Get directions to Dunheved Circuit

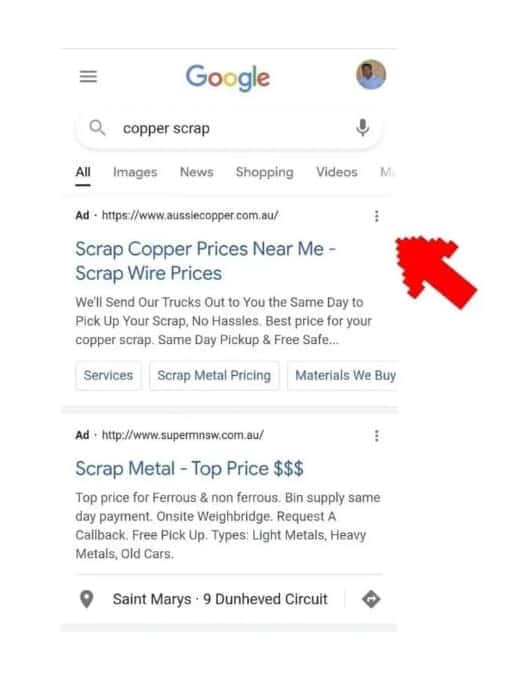(371, 599)
